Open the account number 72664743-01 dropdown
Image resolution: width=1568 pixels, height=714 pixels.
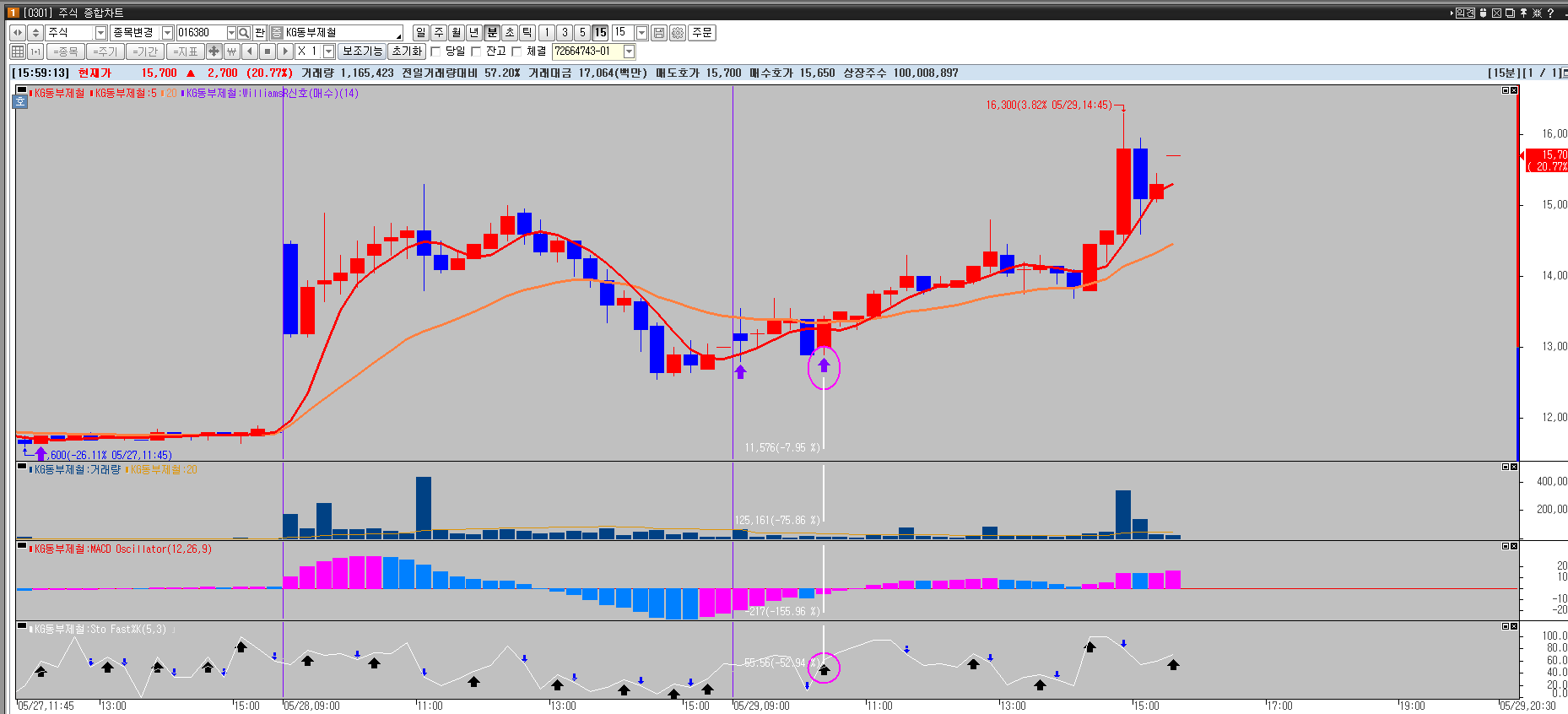coord(629,51)
